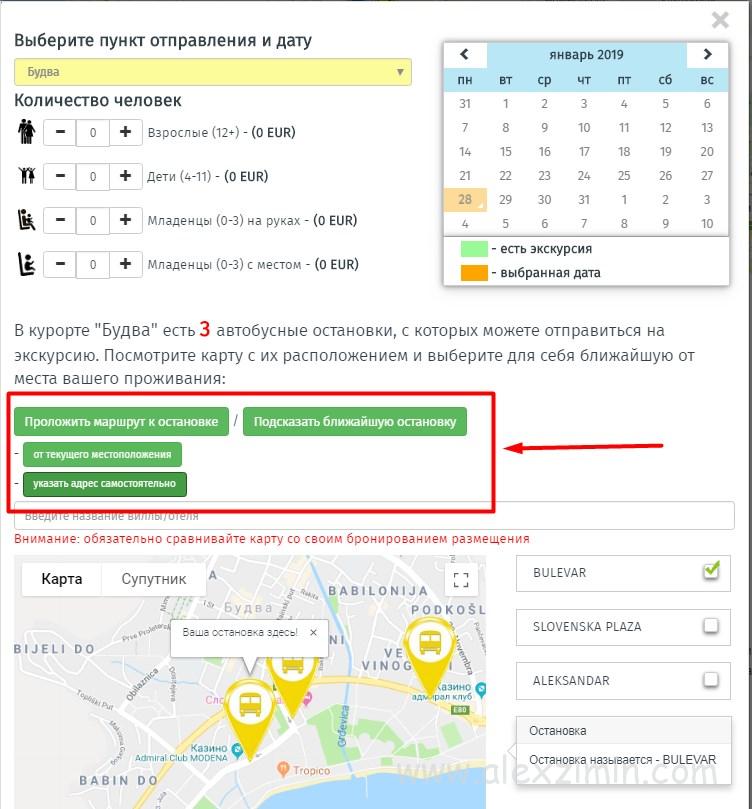Viewport: 752px width, 809px height.
Task: Open the departure point dropdown showing Будва
Action: (x=212, y=72)
